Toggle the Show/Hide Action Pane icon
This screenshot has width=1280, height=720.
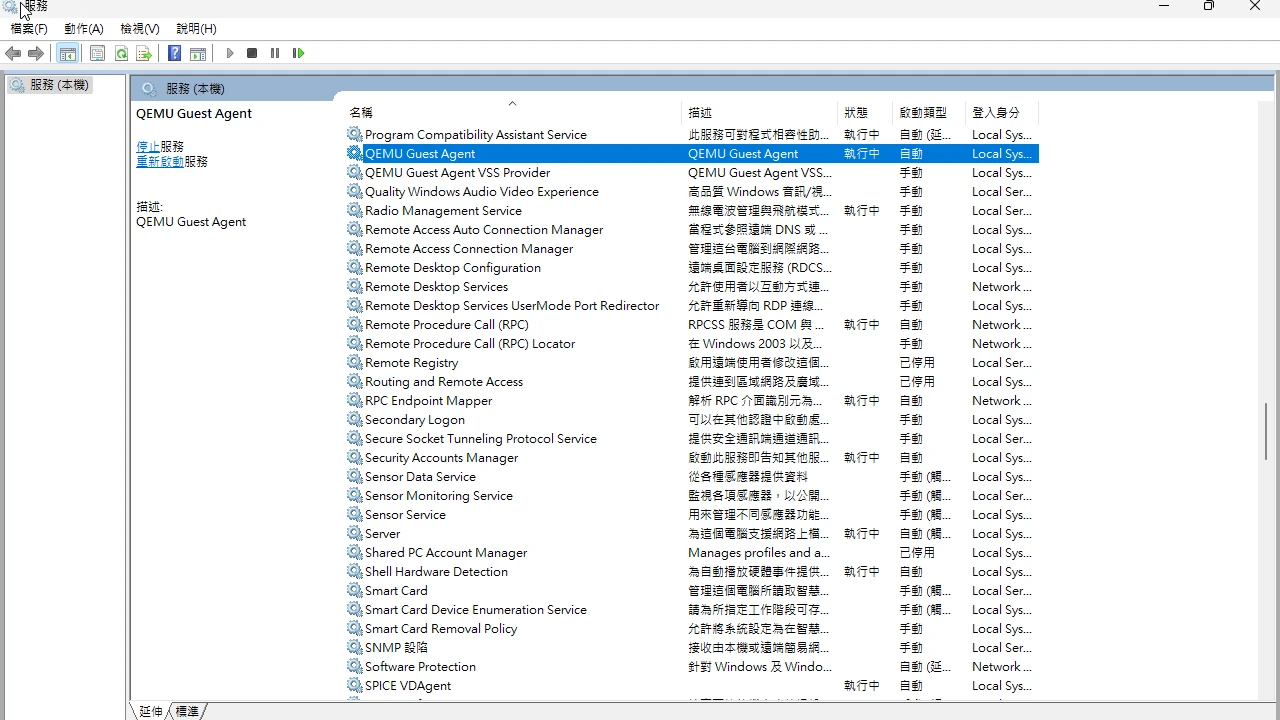(198, 53)
